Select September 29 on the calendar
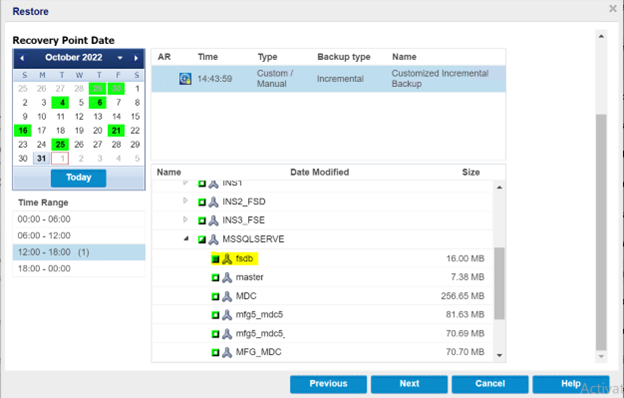Viewport: 624px width, 398px height. [x=98, y=89]
